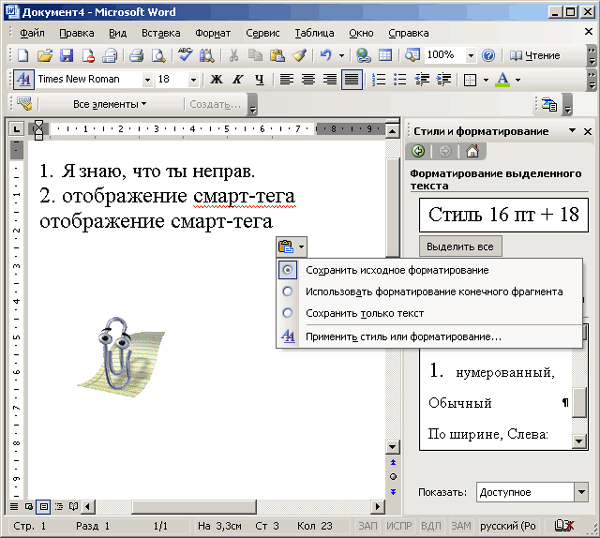Viewport: 600px width, 538px height.
Task: Apply font color with the A icon
Action: (503, 80)
